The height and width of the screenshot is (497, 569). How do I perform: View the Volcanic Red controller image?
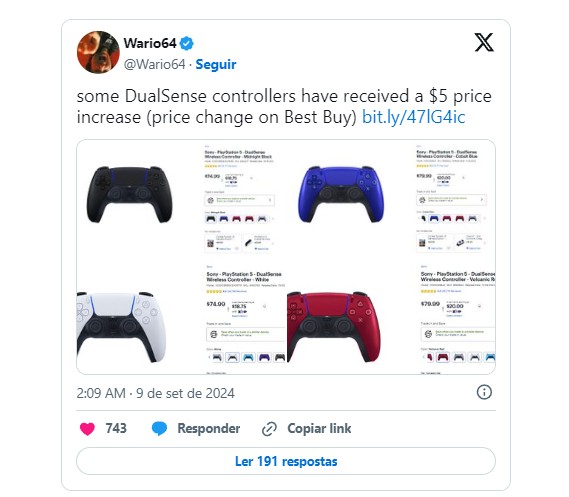pyautogui.click(x=334, y=326)
